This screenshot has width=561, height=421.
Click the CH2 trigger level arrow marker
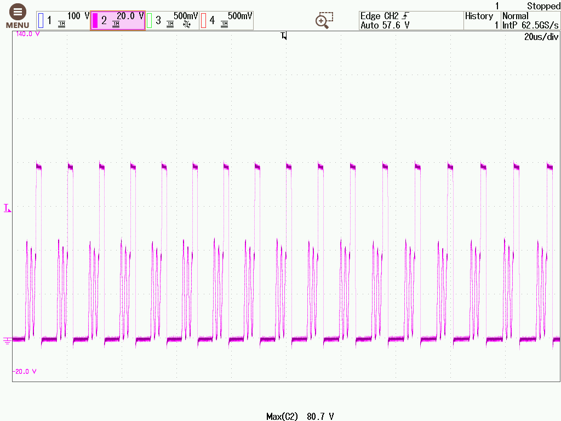(7, 208)
